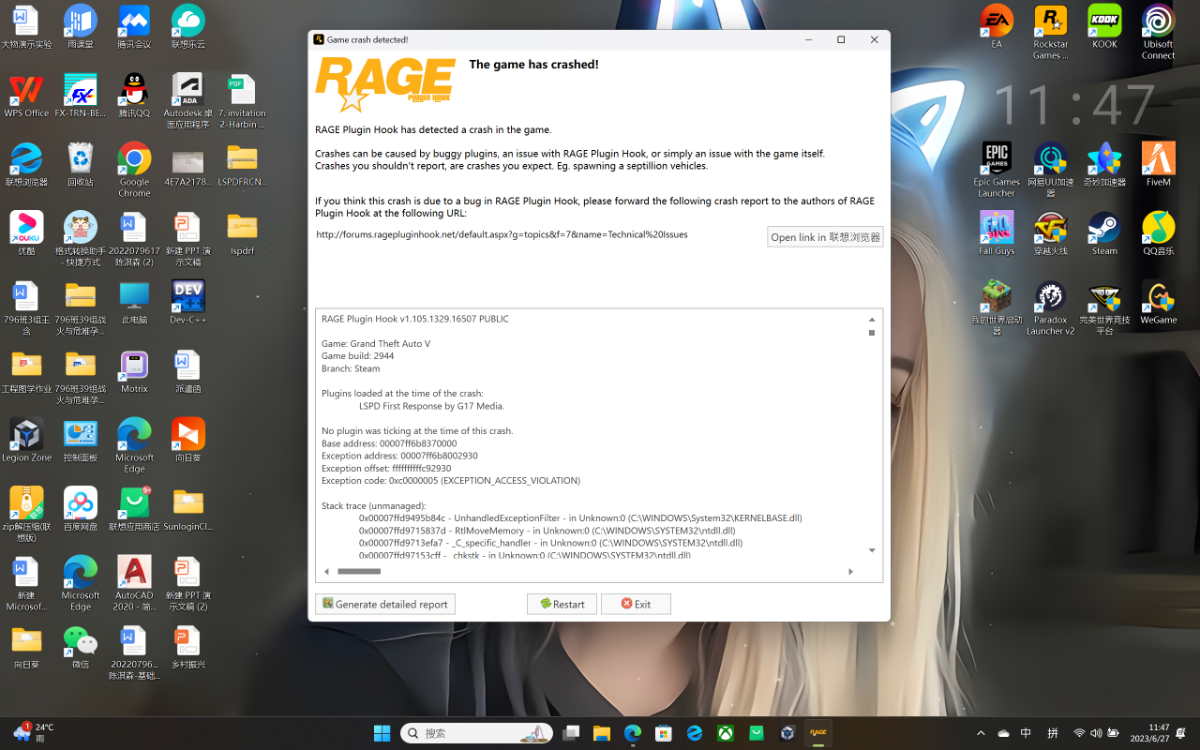Screen dimensions: 1200x750
Task: Open Task View from the taskbar
Action: (571, 733)
